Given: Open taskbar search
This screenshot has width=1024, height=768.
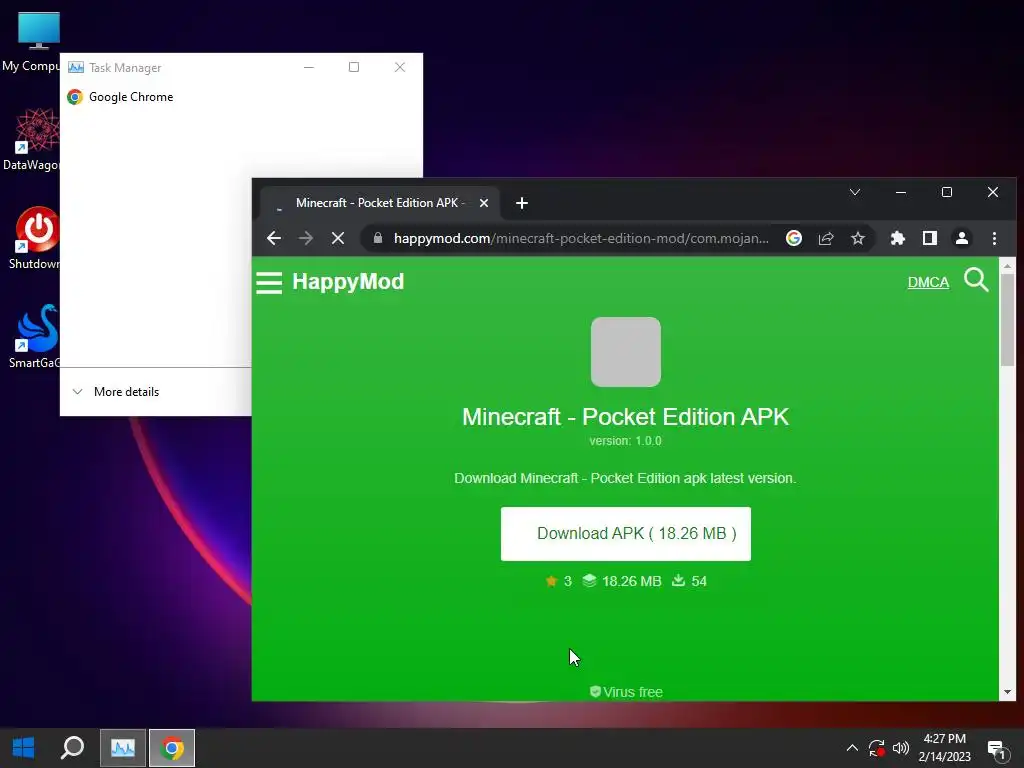Looking at the screenshot, I should 72,748.
